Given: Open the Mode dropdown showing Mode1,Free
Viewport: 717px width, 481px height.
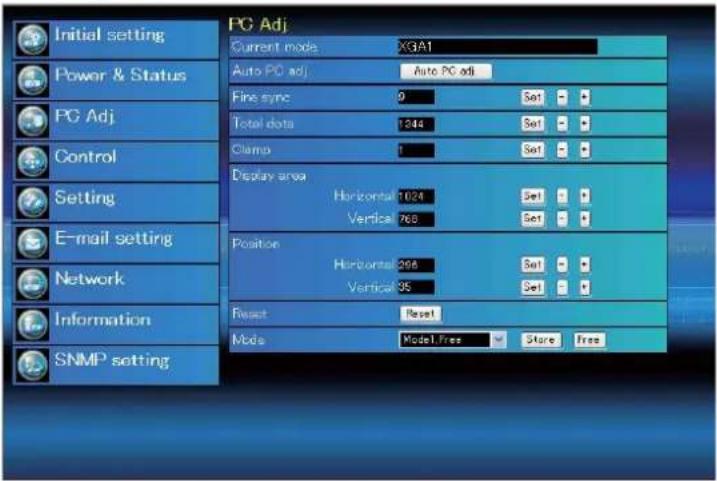Looking at the screenshot, I should point(452,340).
